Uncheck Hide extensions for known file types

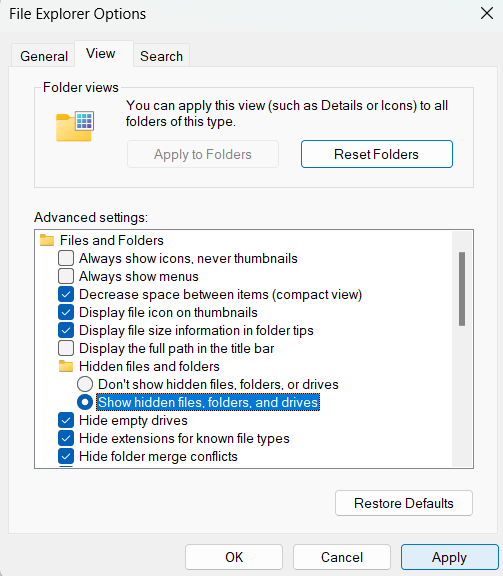coord(66,438)
